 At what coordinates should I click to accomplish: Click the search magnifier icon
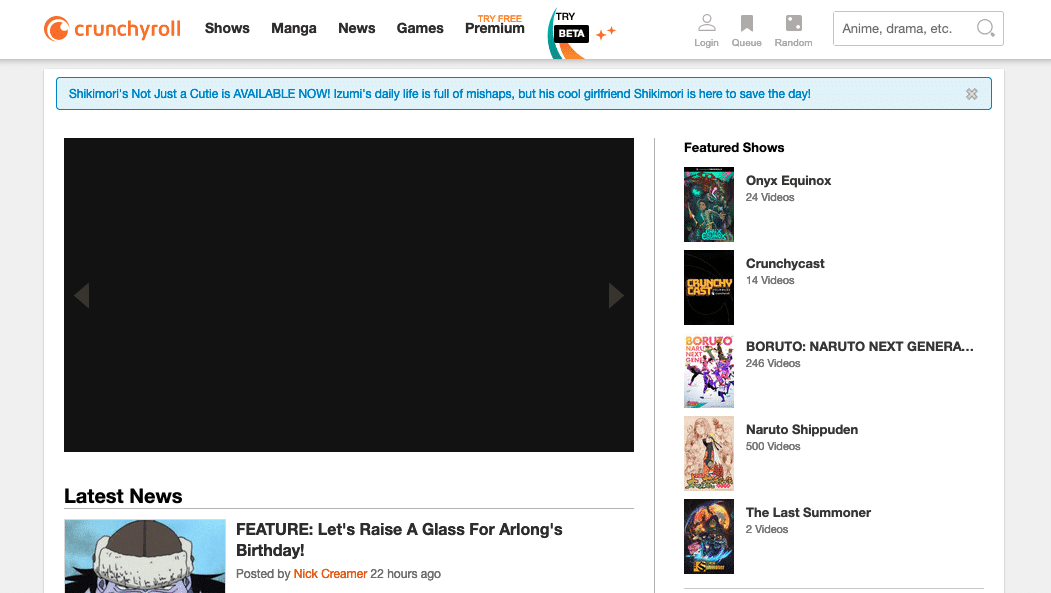985,28
